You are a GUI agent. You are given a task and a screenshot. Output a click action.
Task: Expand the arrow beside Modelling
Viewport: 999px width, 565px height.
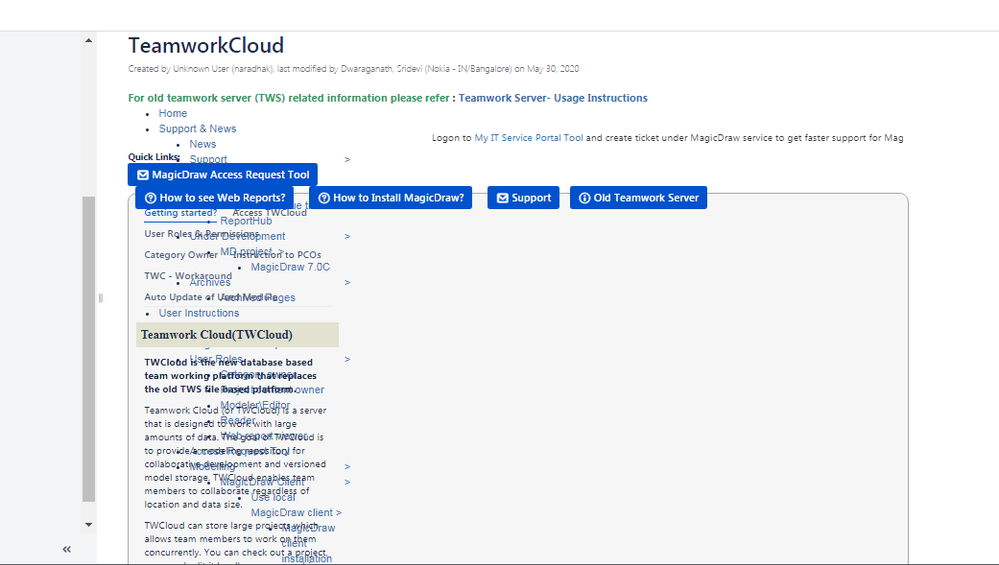tap(347, 466)
